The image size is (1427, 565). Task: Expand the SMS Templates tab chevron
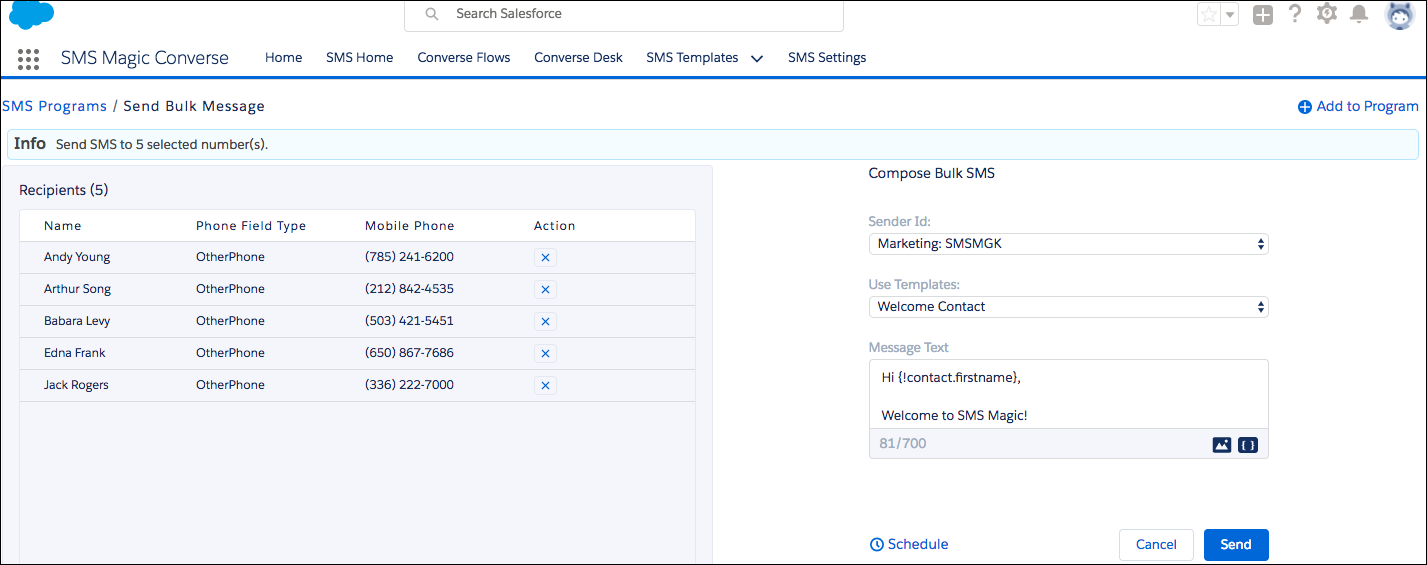pyautogui.click(x=757, y=58)
